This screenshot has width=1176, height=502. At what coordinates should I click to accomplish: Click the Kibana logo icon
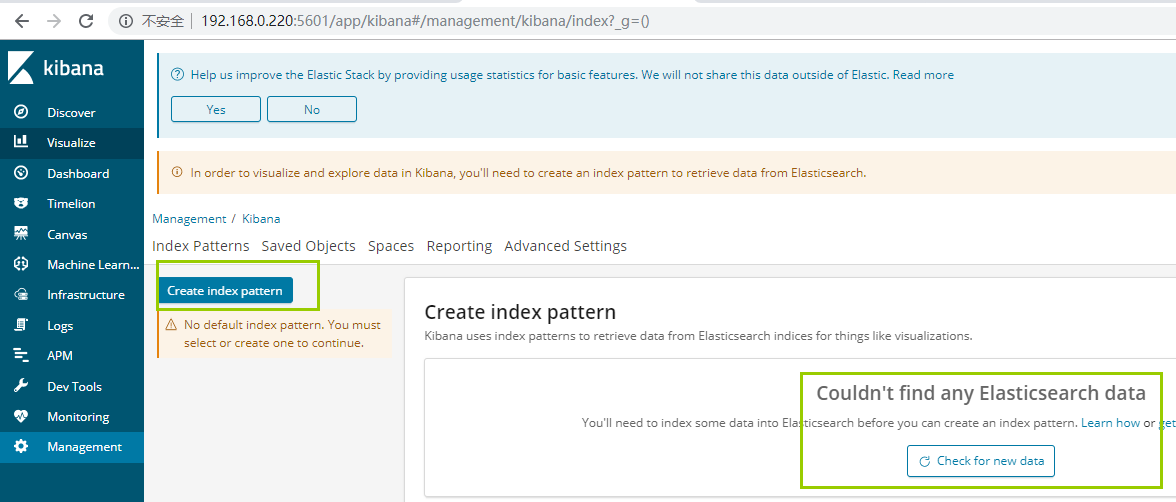(x=21, y=68)
